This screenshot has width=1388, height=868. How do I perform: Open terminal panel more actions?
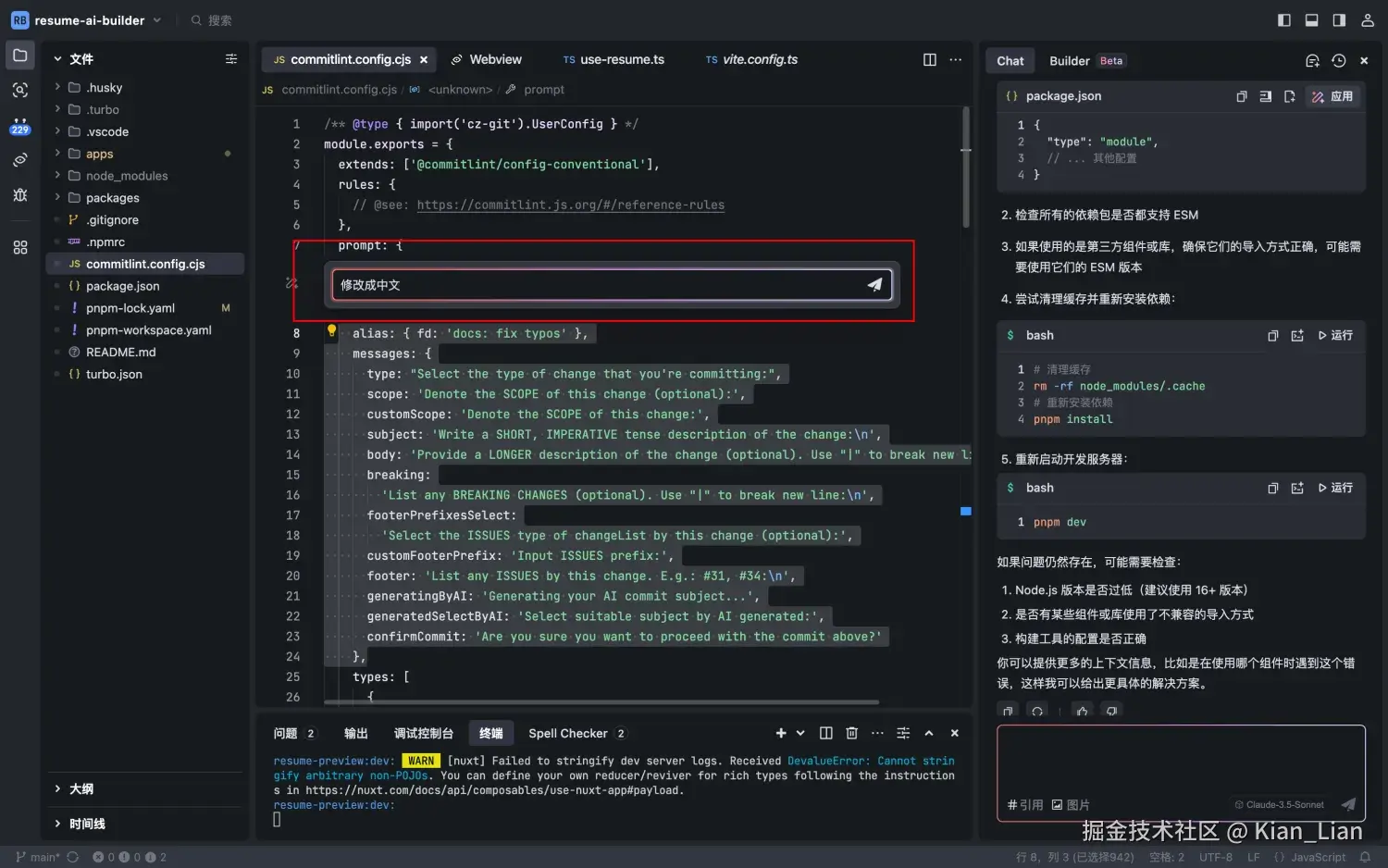[x=877, y=733]
